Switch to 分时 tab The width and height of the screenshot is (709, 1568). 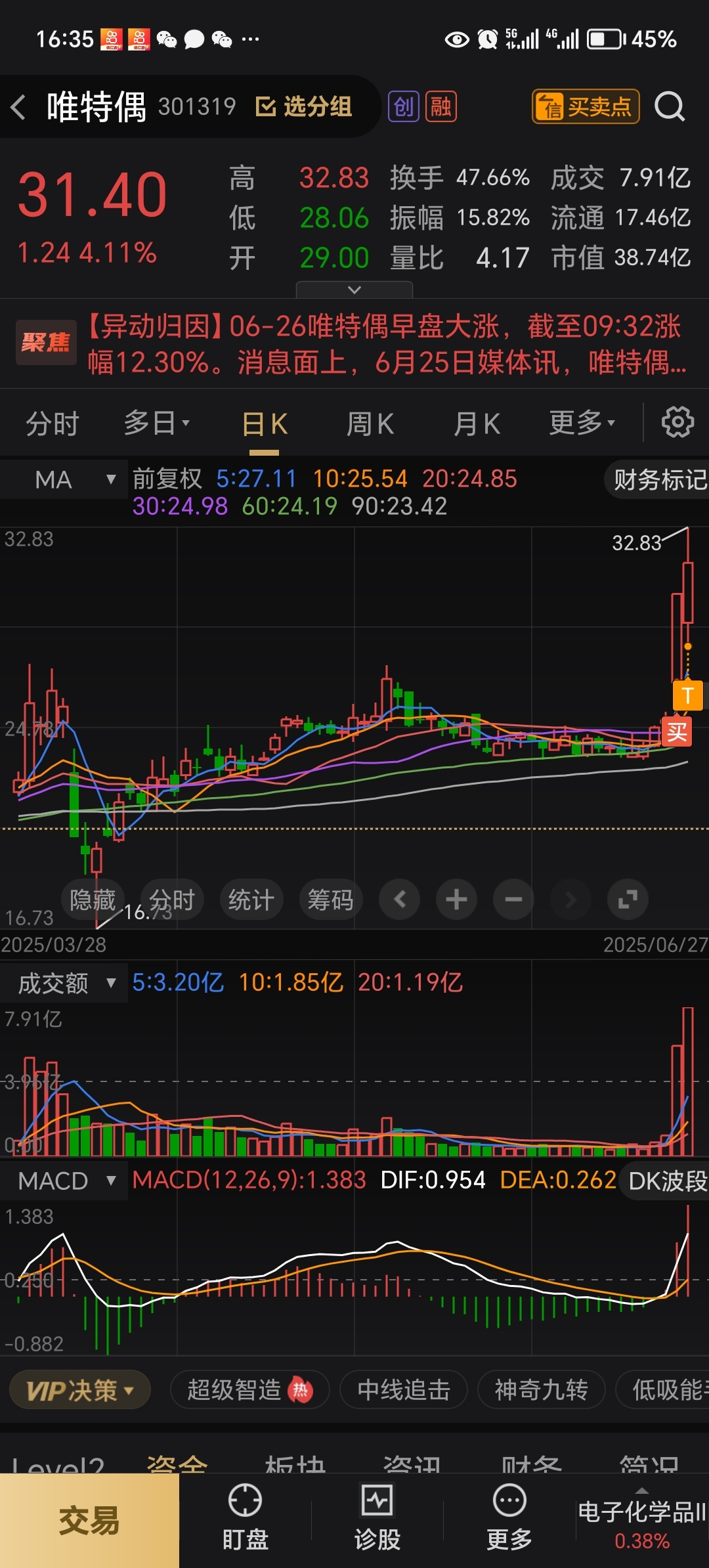53,424
